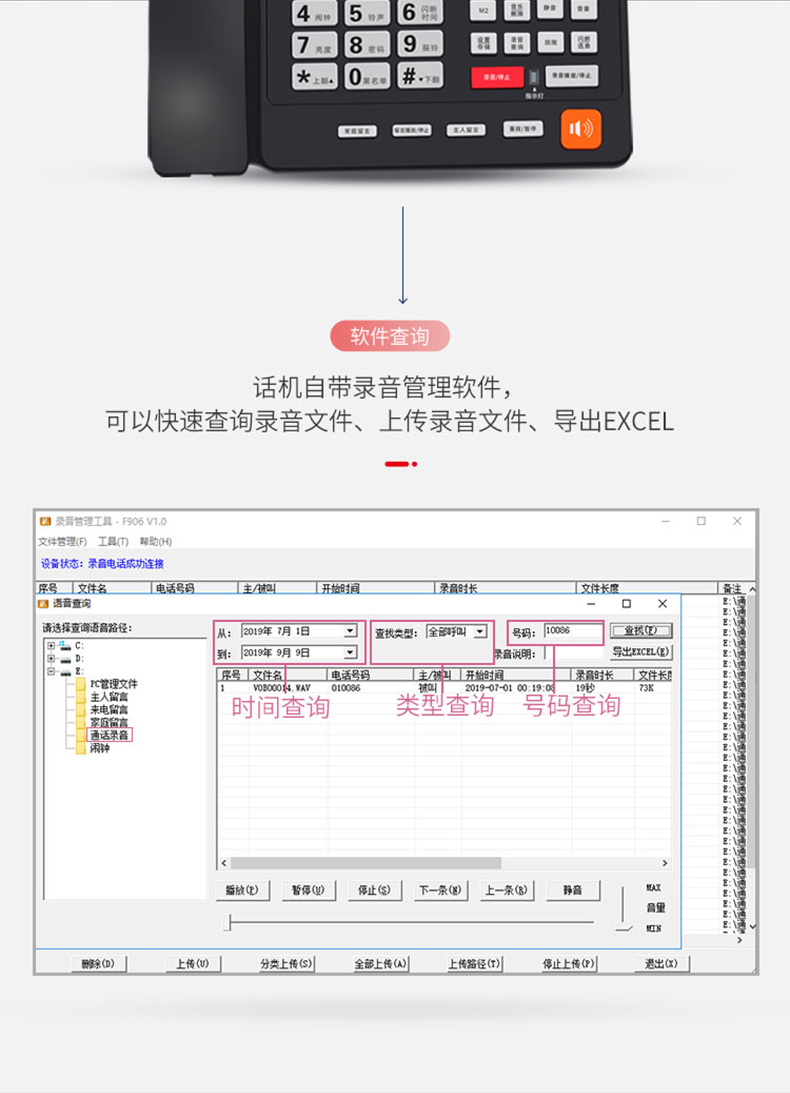Screen dimensions: 790x1093
Task: Open the 主人留言 folder
Action: tap(109, 696)
